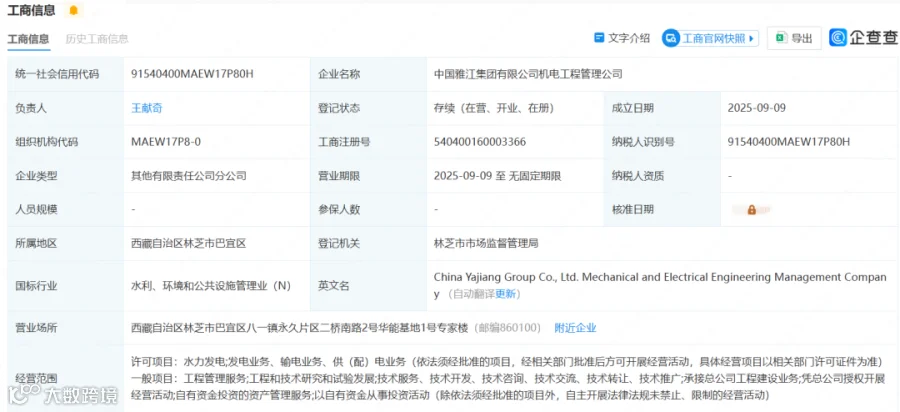Click the 登记机关 label cell
This screenshot has width=900, height=412.
coord(368,243)
